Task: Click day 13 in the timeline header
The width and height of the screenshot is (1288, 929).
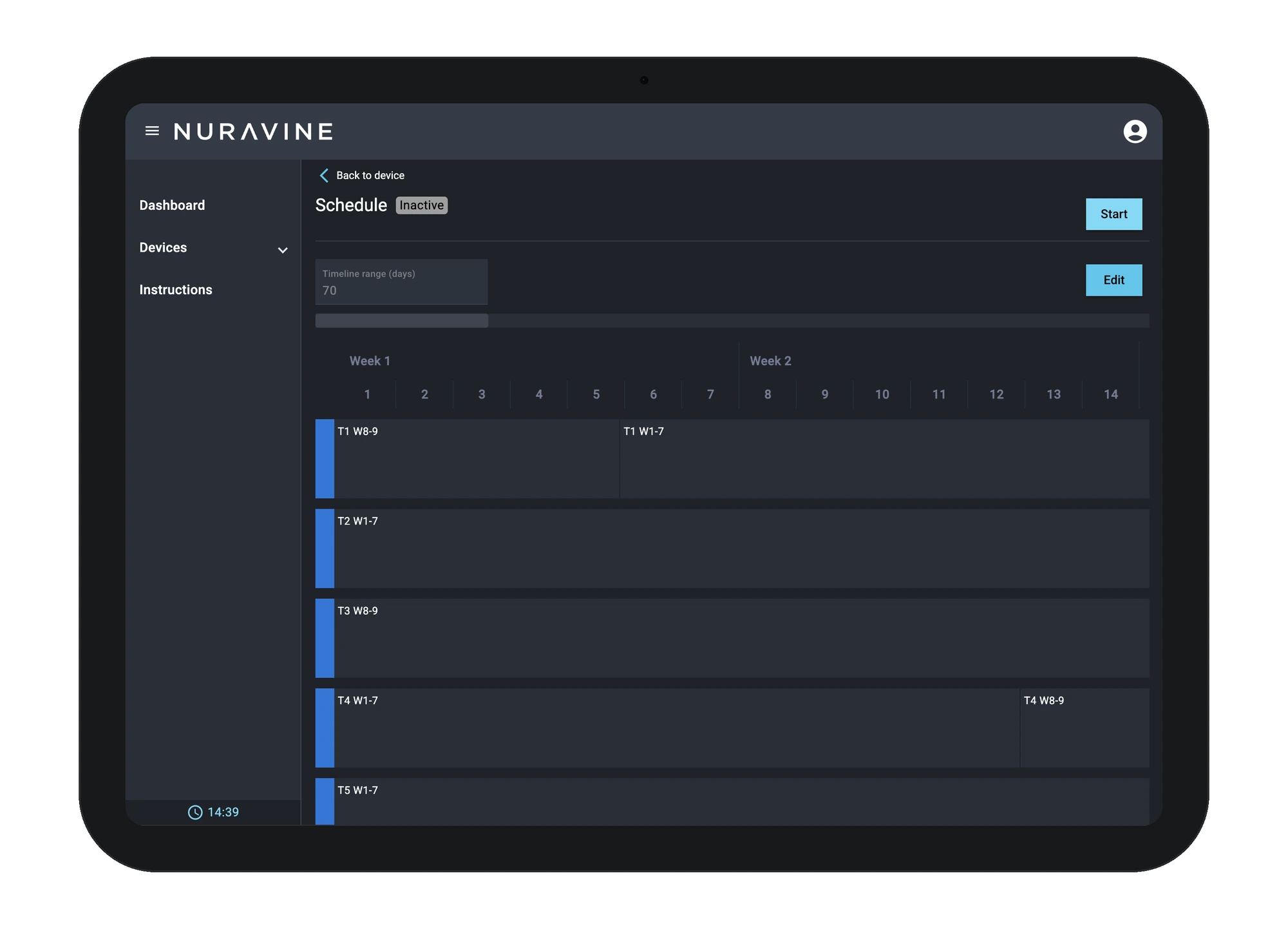Action: [x=1054, y=395]
